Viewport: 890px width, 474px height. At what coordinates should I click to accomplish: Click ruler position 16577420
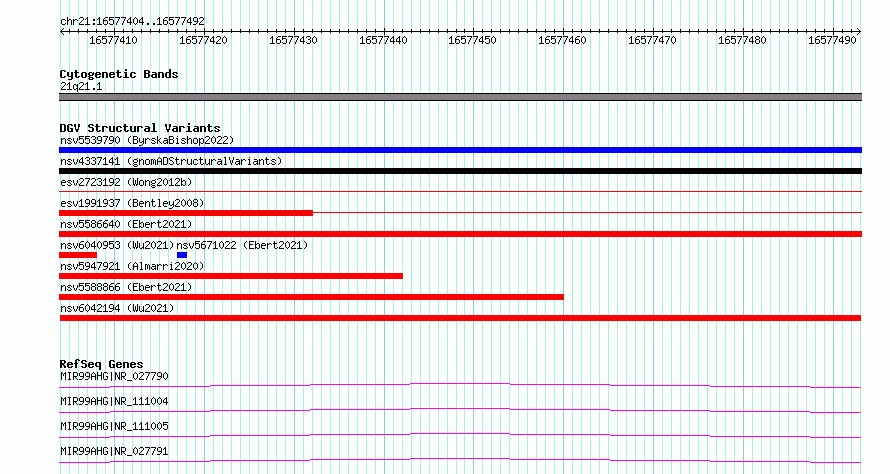[203, 40]
